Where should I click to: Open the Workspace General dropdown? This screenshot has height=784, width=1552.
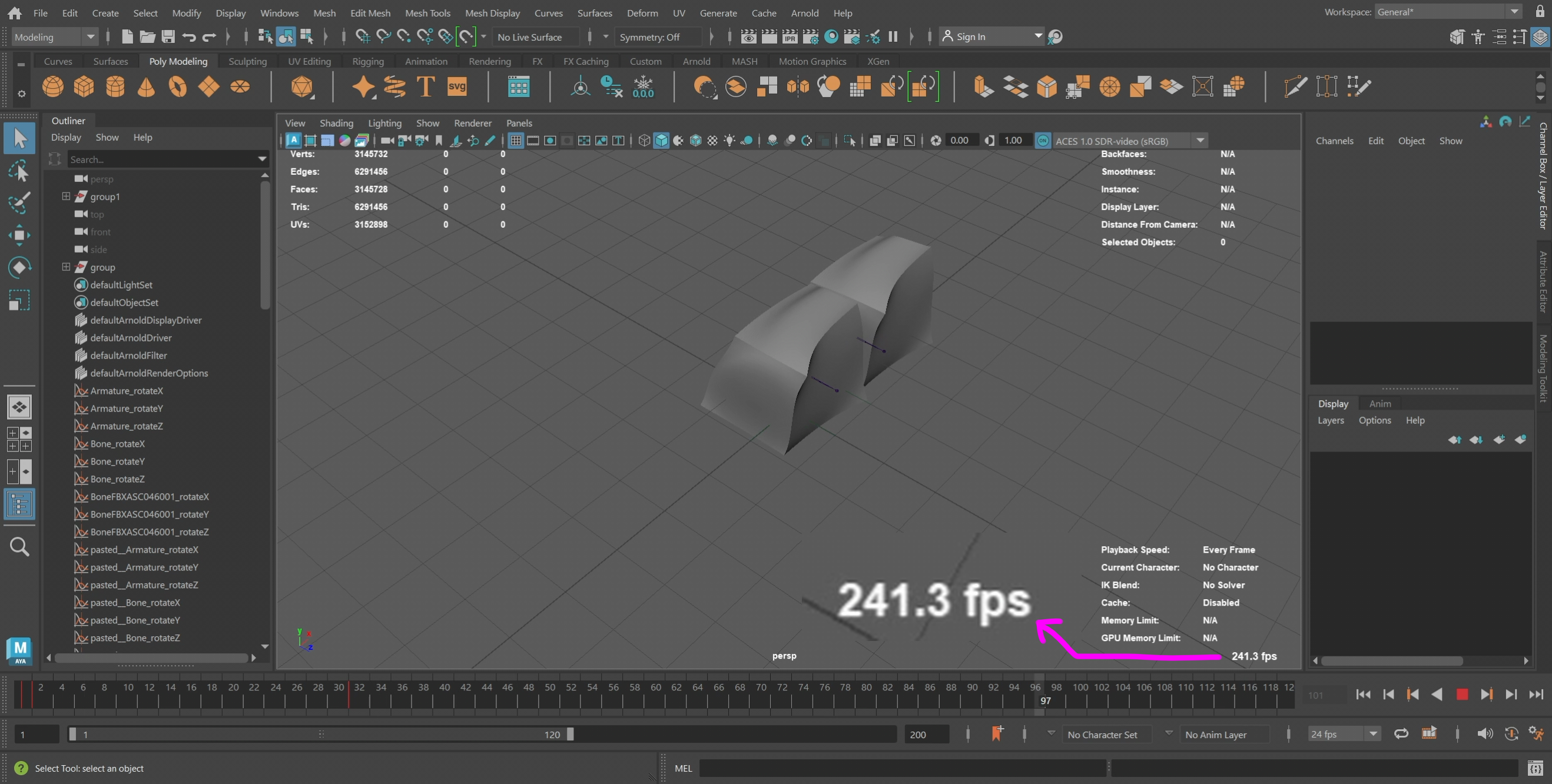tap(1448, 11)
